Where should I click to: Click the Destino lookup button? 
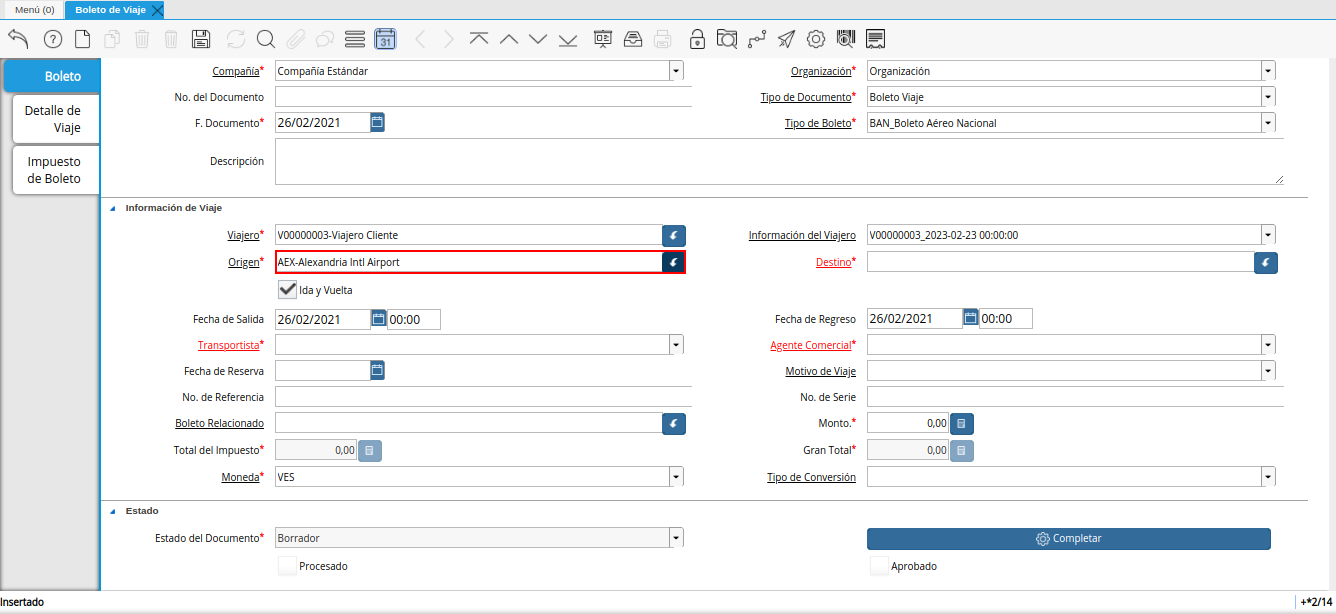click(x=1265, y=262)
